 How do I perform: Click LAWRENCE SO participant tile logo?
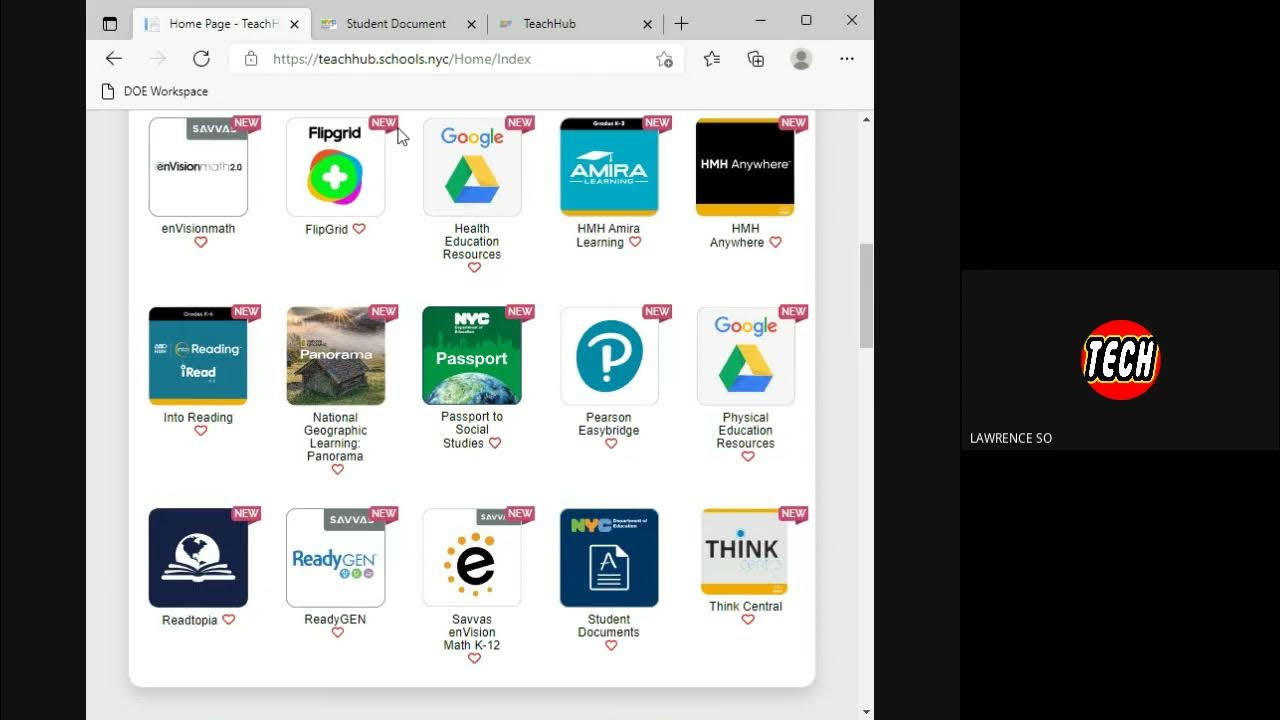[1121, 359]
